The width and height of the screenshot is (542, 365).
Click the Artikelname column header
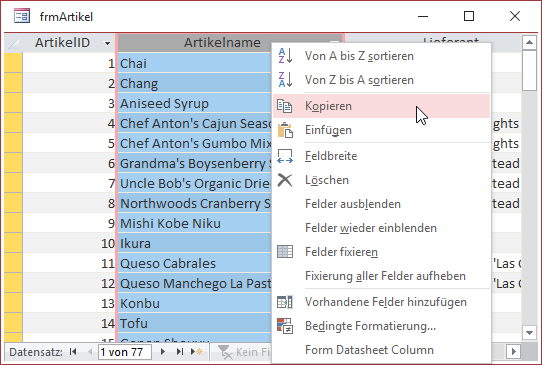coord(222,43)
